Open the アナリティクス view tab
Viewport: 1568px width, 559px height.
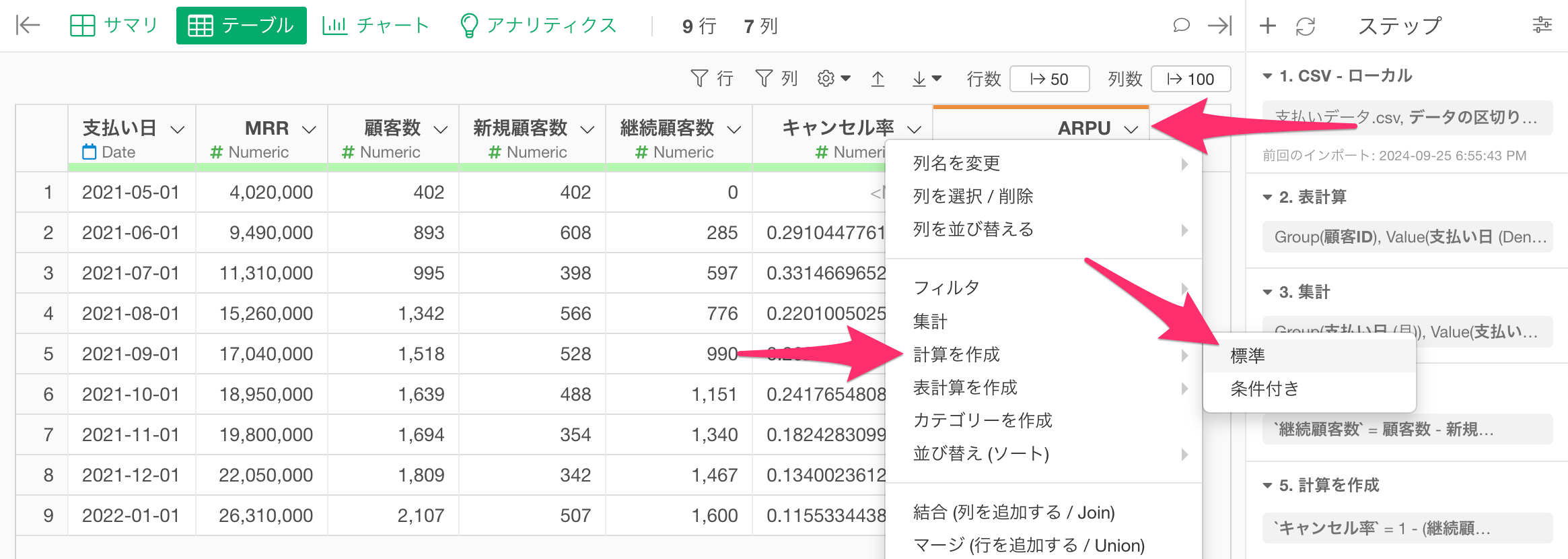[538, 26]
